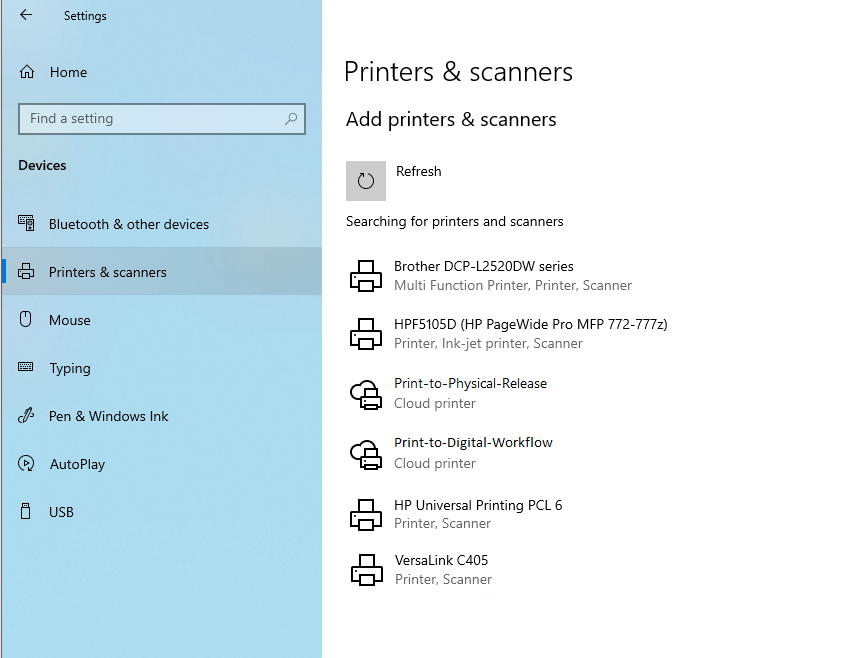Click the back arrow in Settings
The height and width of the screenshot is (658, 859).
(x=26, y=15)
